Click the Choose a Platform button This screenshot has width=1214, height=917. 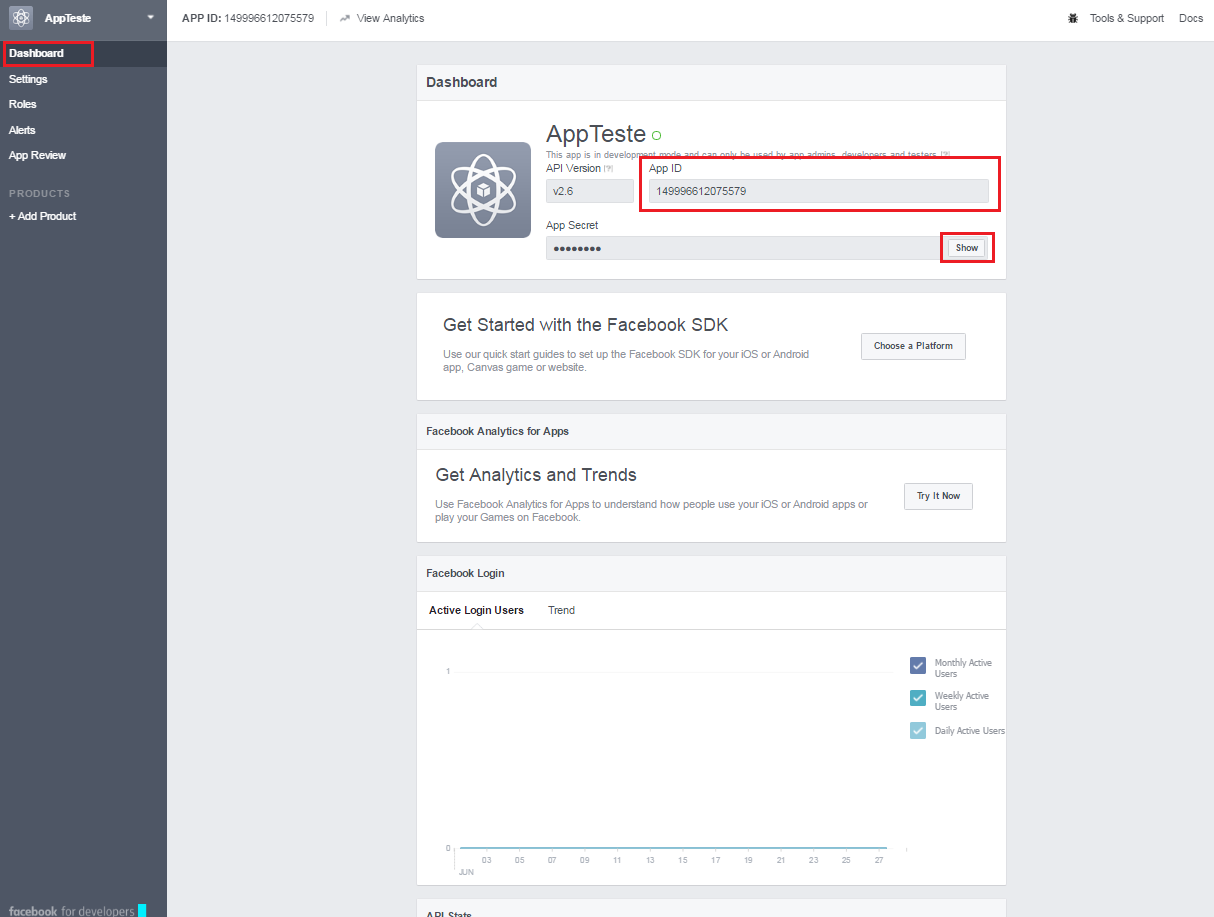(x=913, y=346)
